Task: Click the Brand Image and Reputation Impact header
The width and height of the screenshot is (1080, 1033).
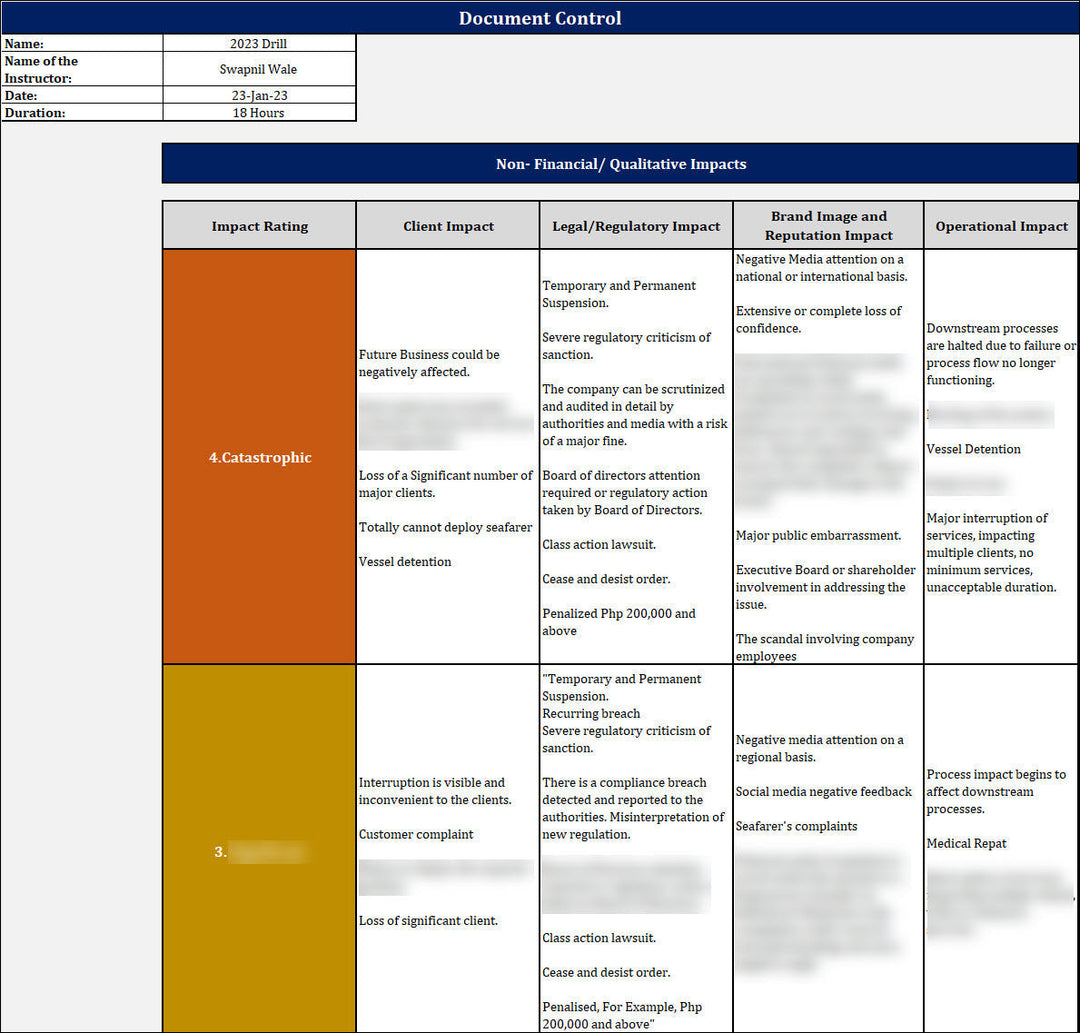Action: click(x=828, y=226)
